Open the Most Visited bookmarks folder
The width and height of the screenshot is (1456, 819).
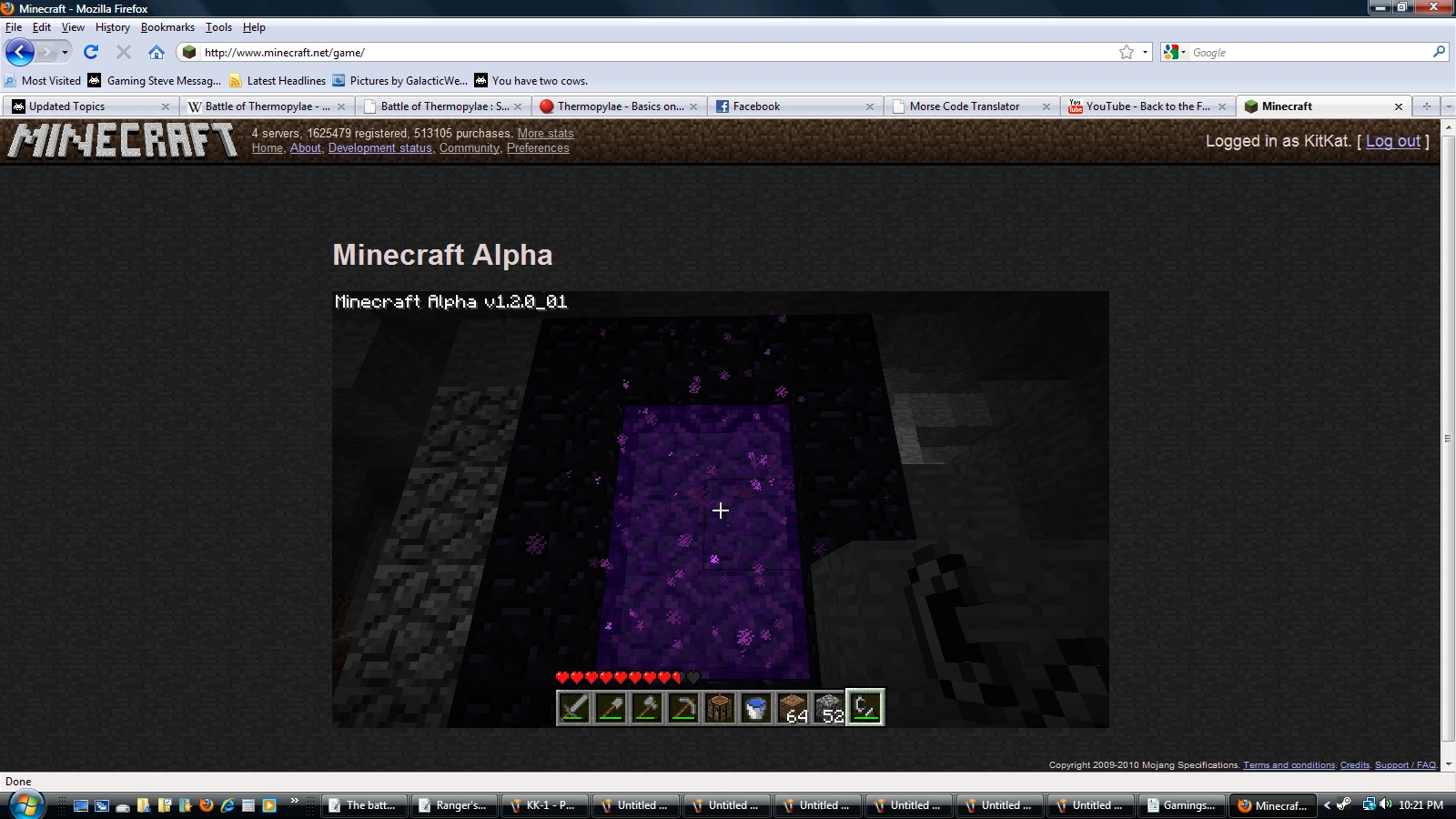(43, 81)
